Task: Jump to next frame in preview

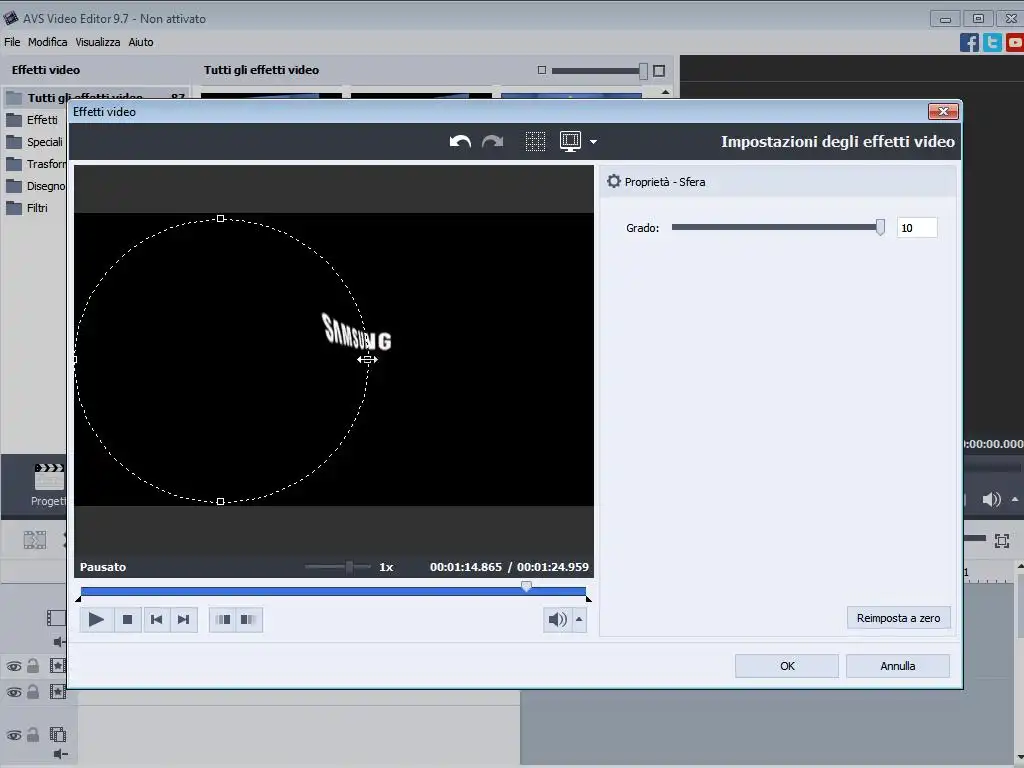Action: (184, 620)
